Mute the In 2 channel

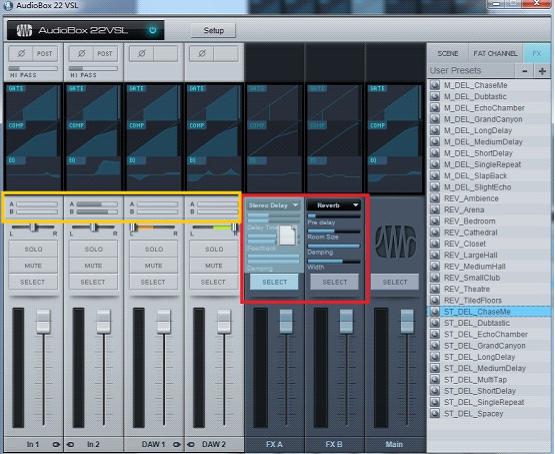point(93,266)
